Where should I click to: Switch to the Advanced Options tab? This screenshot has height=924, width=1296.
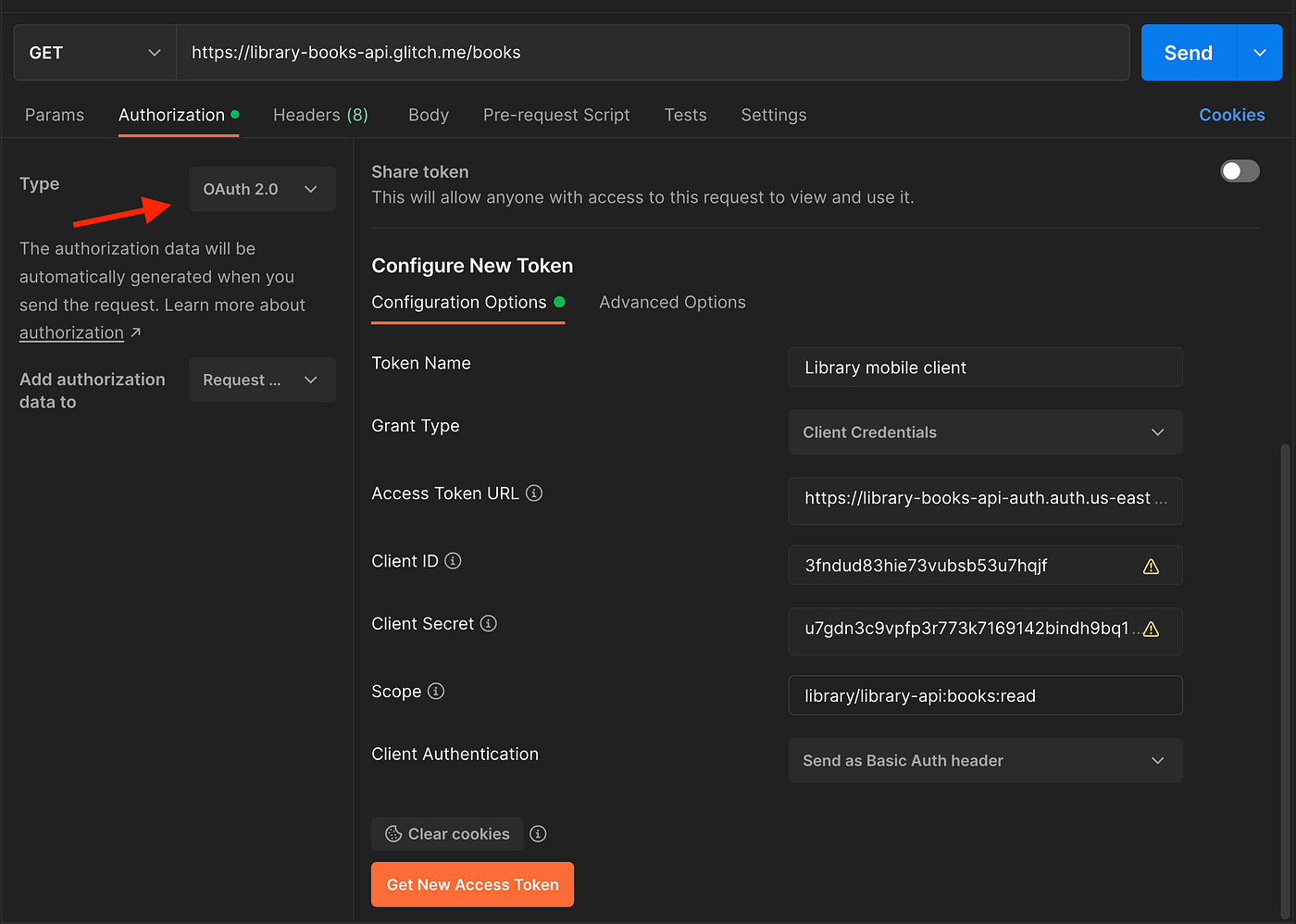(672, 303)
